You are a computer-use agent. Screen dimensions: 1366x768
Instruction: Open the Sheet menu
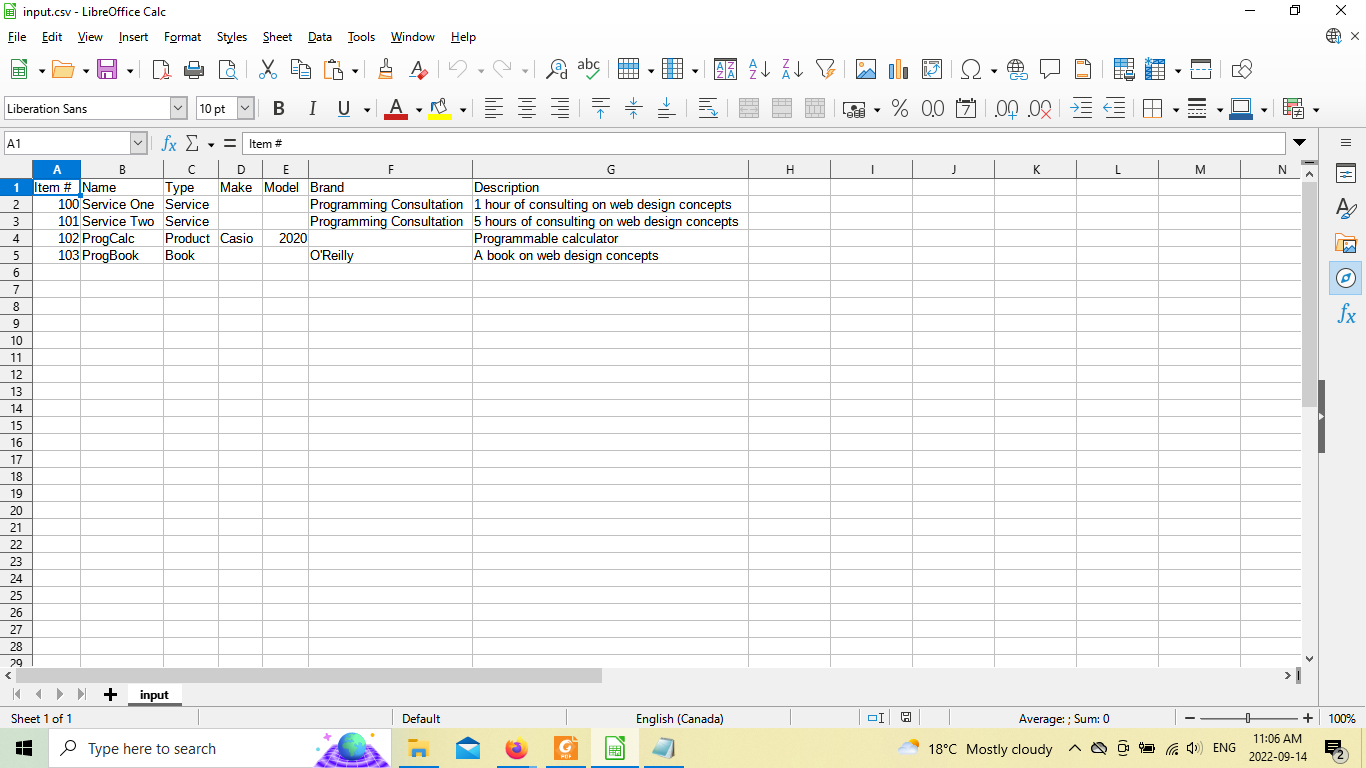click(277, 37)
